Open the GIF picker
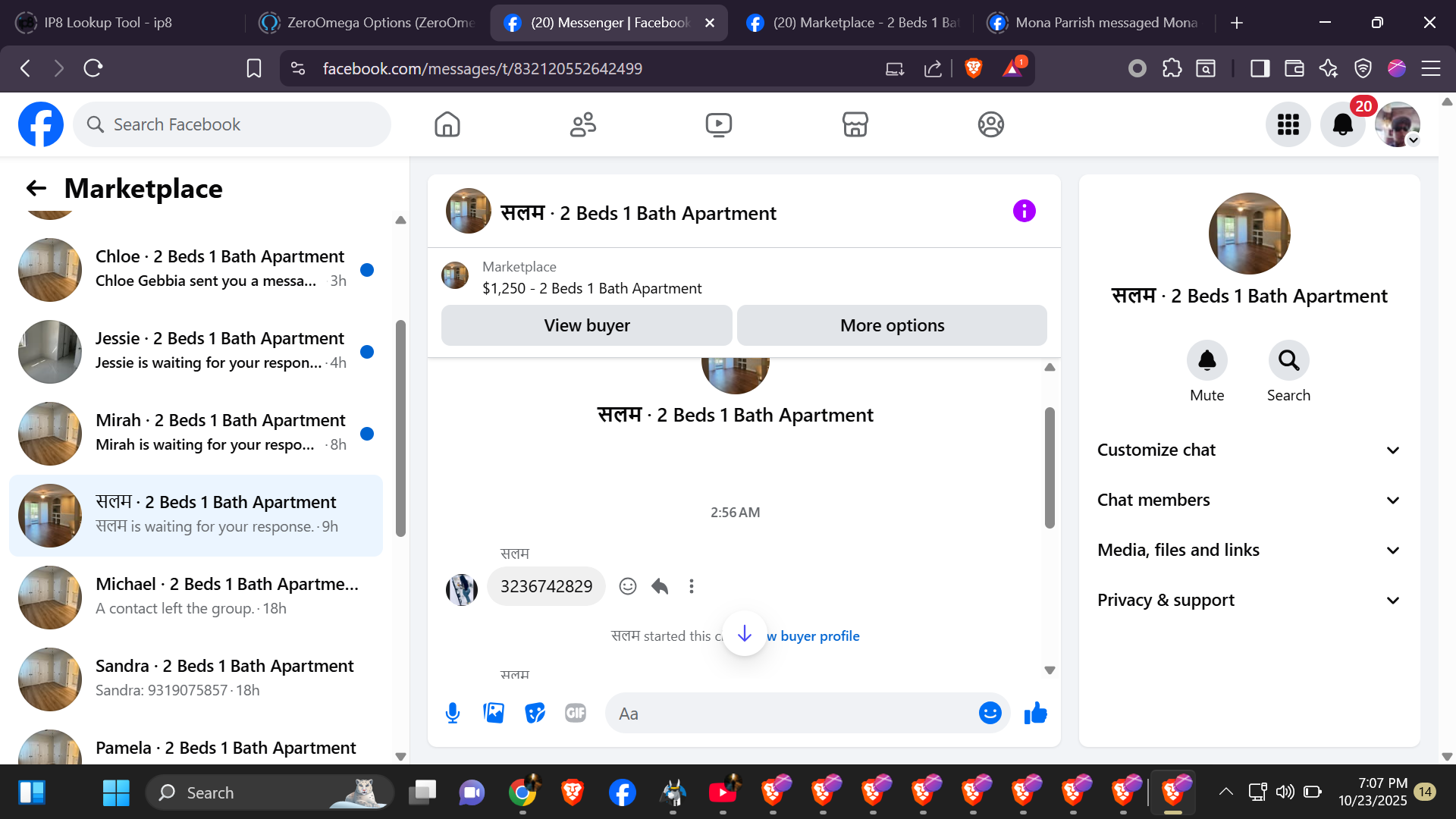The width and height of the screenshot is (1456, 819). (x=576, y=713)
